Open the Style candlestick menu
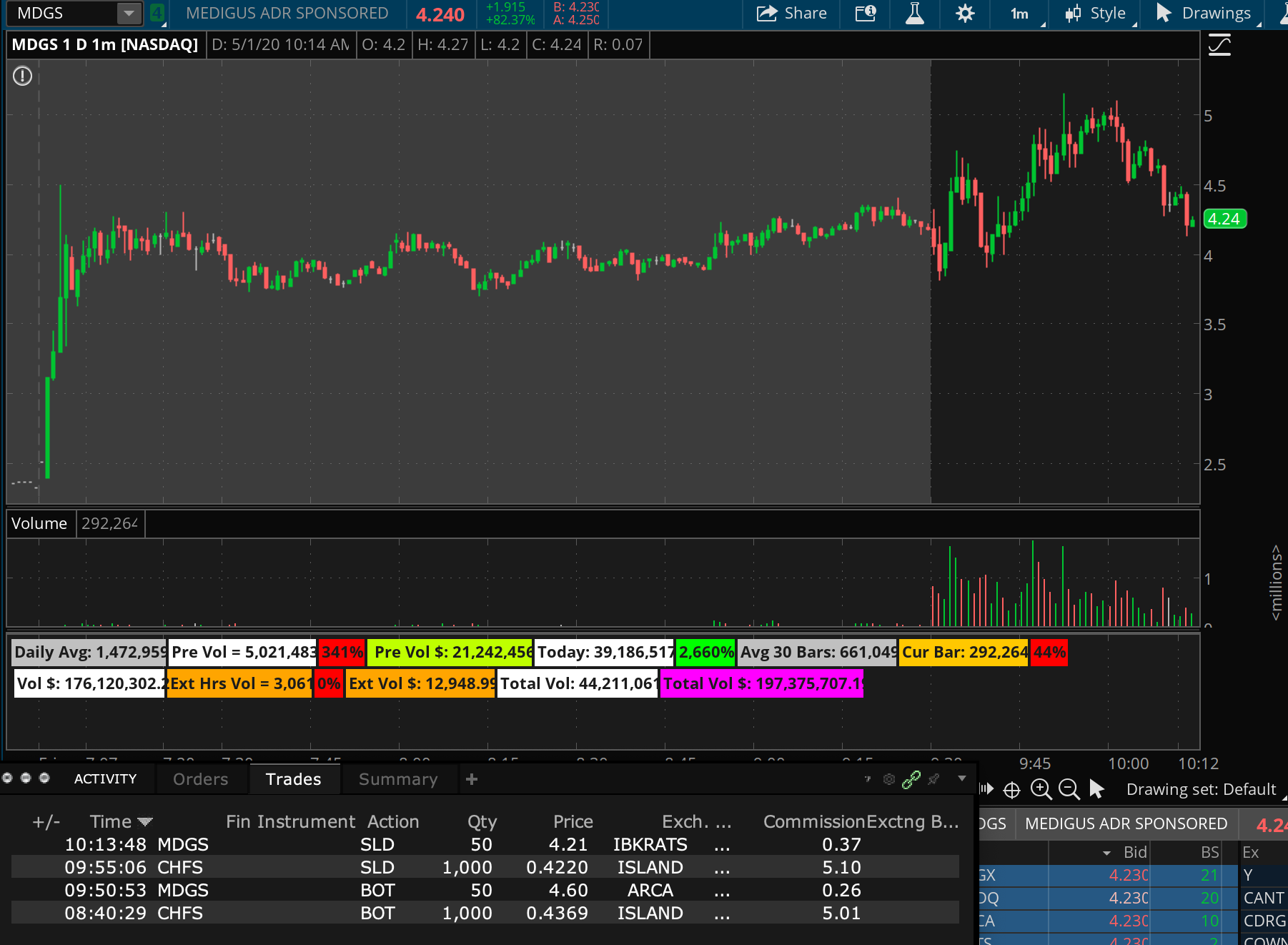Screen dimensions: 1288x945 coord(1096,14)
